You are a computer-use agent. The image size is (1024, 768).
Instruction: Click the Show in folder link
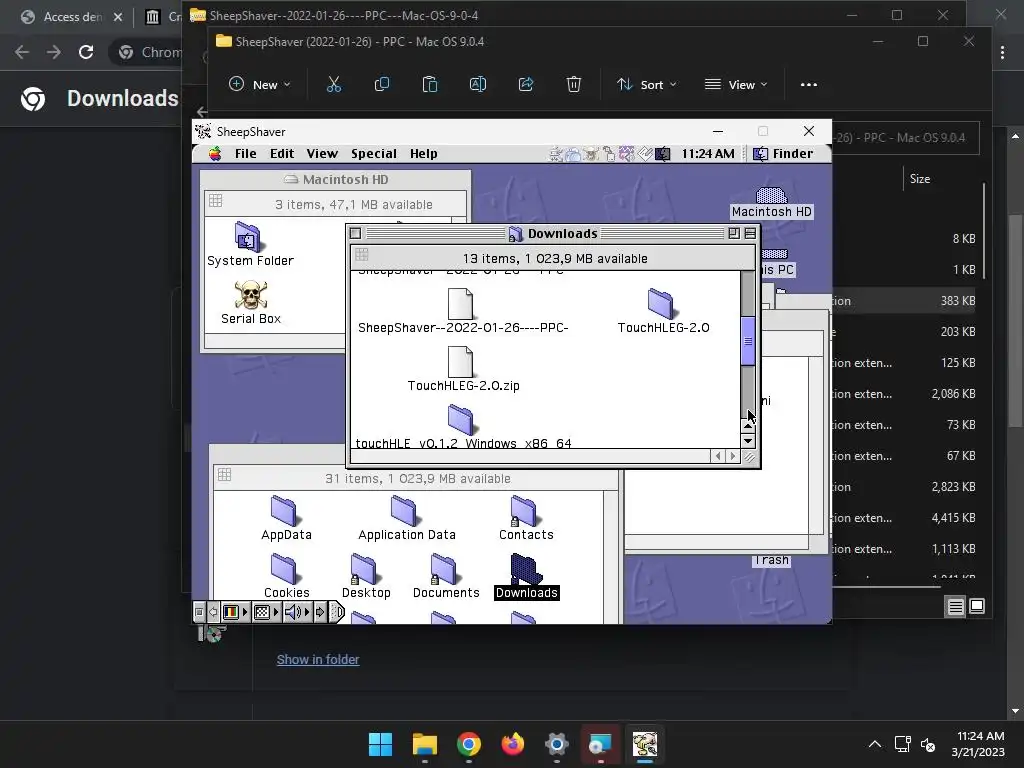click(x=318, y=660)
